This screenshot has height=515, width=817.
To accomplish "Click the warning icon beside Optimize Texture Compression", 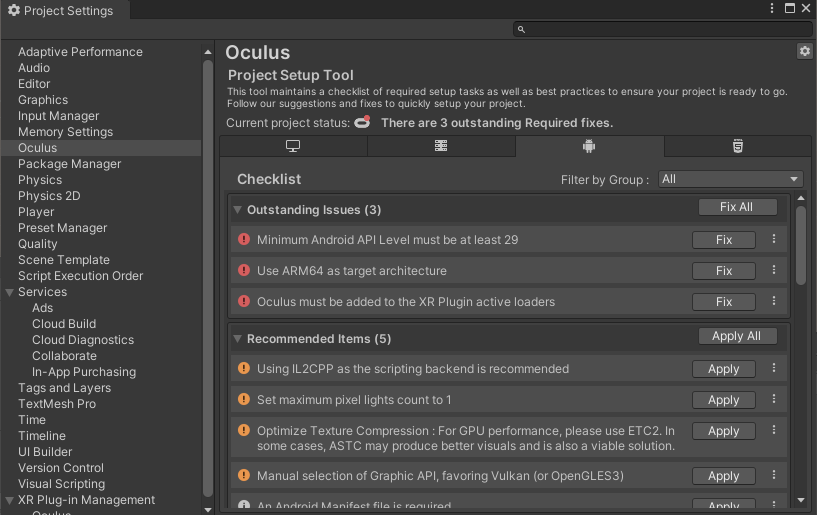I will tap(244, 431).
